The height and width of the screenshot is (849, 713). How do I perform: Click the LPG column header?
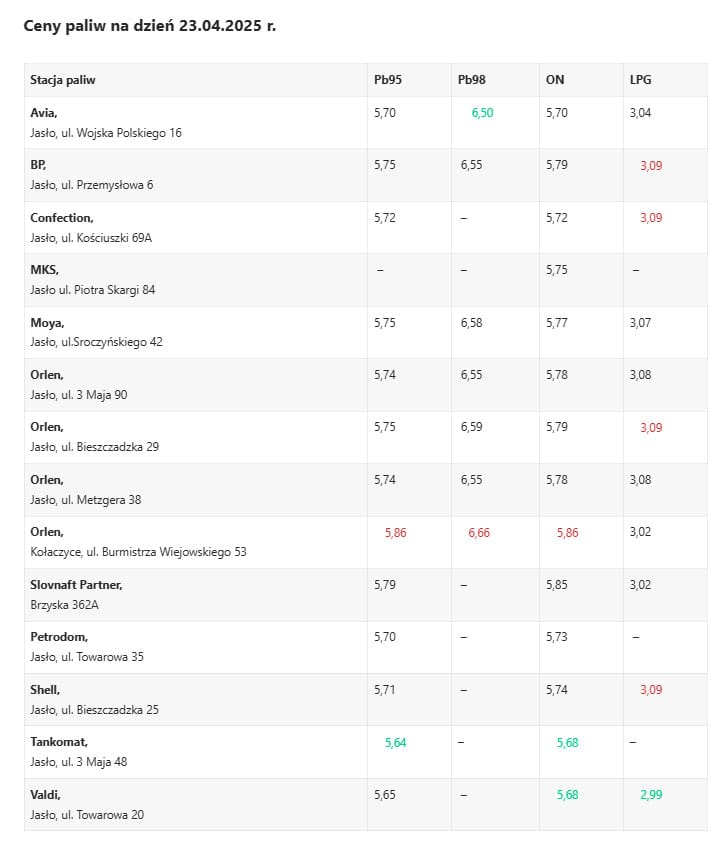click(640, 80)
